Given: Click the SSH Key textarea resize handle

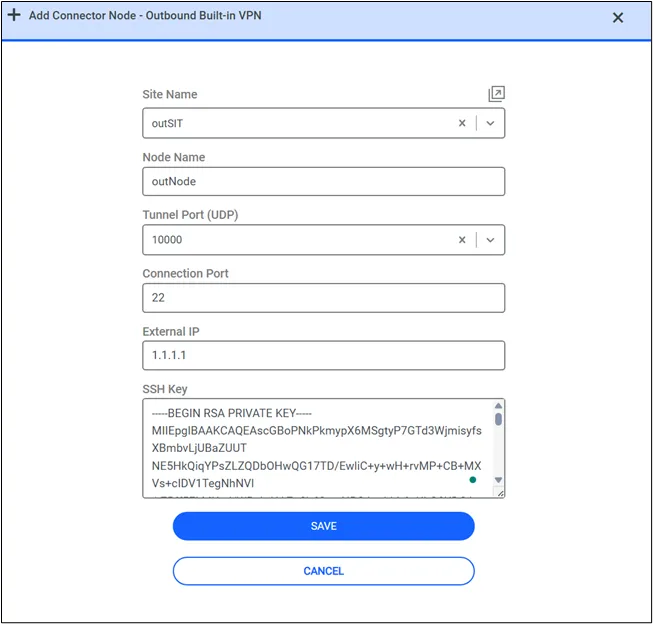Looking at the screenshot, I should click(500, 493).
